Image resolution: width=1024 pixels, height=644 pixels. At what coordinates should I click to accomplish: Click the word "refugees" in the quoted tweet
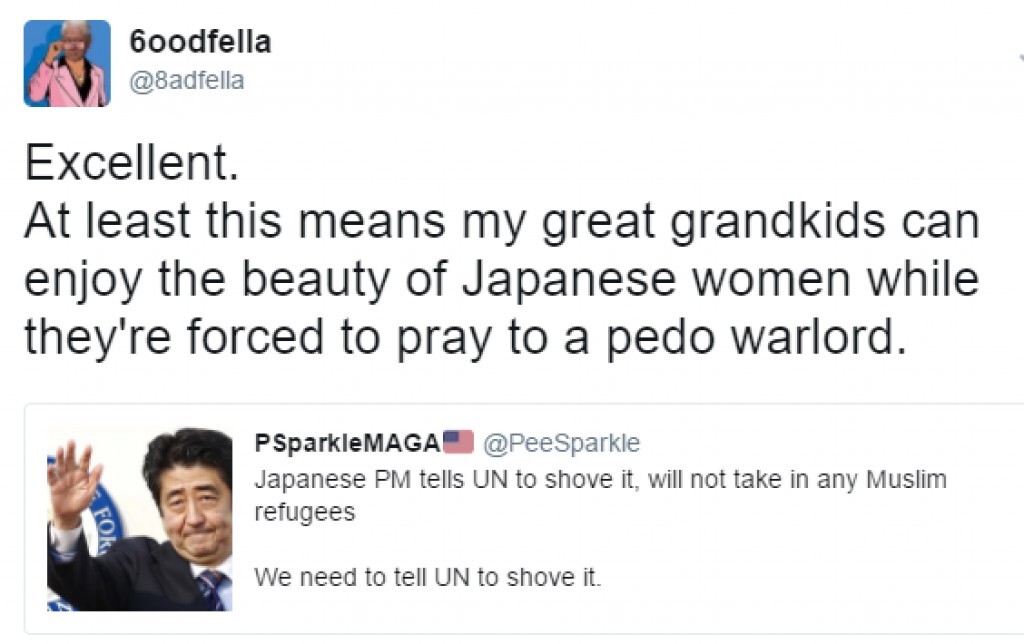304,511
